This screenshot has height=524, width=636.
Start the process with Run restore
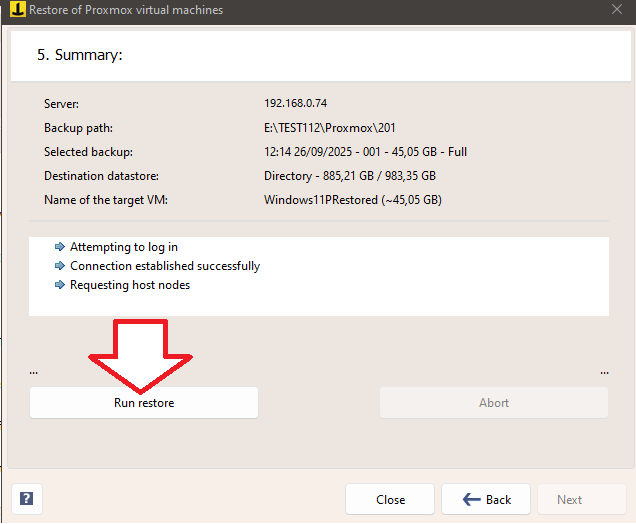pyautogui.click(x=144, y=403)
